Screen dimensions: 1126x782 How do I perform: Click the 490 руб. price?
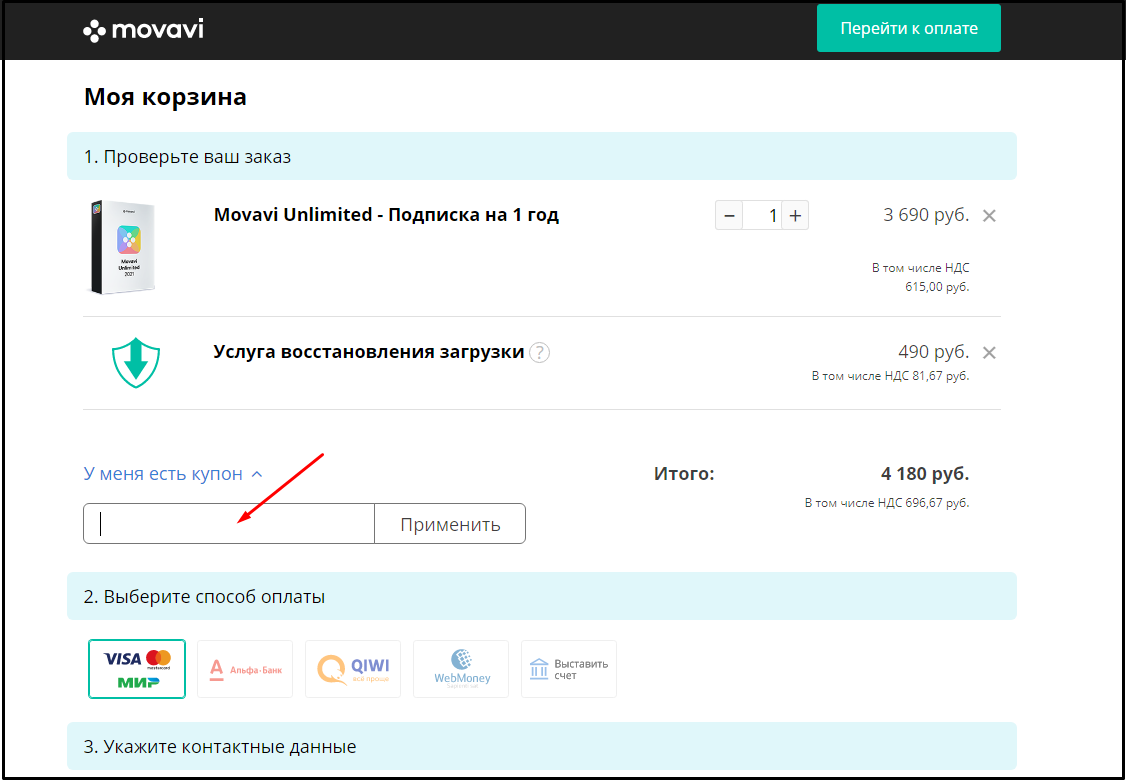tap(934, 352)
